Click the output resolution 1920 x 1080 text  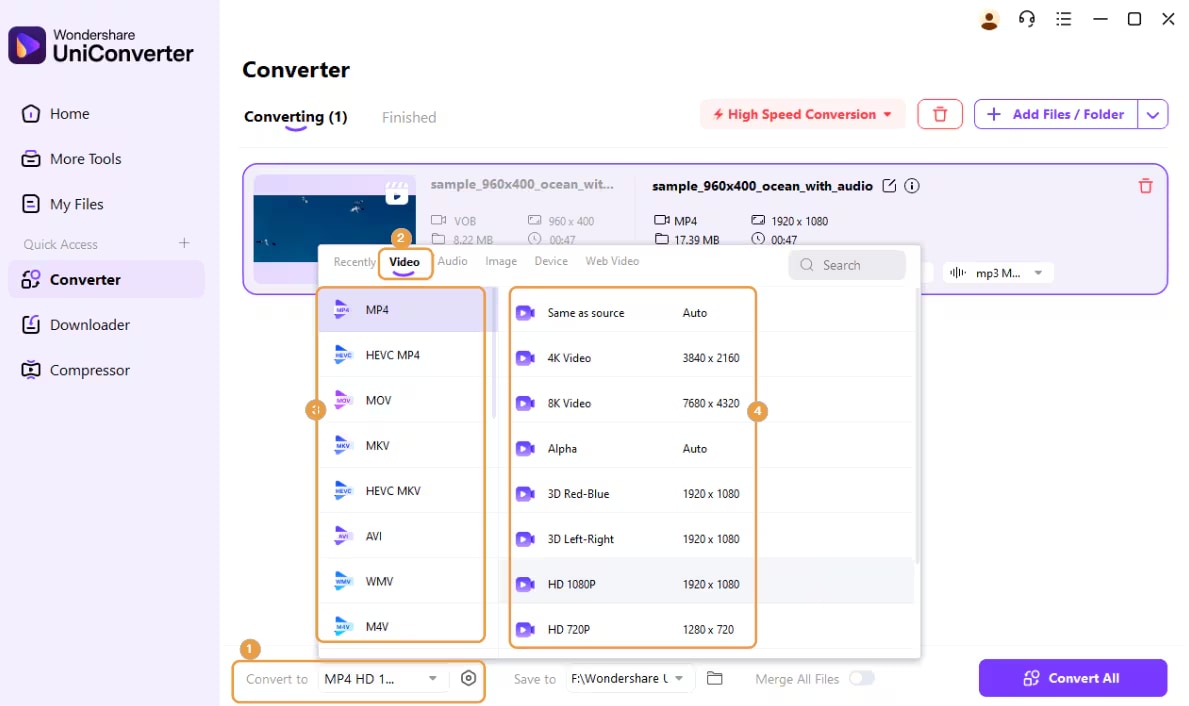click(x=799, y=221)
